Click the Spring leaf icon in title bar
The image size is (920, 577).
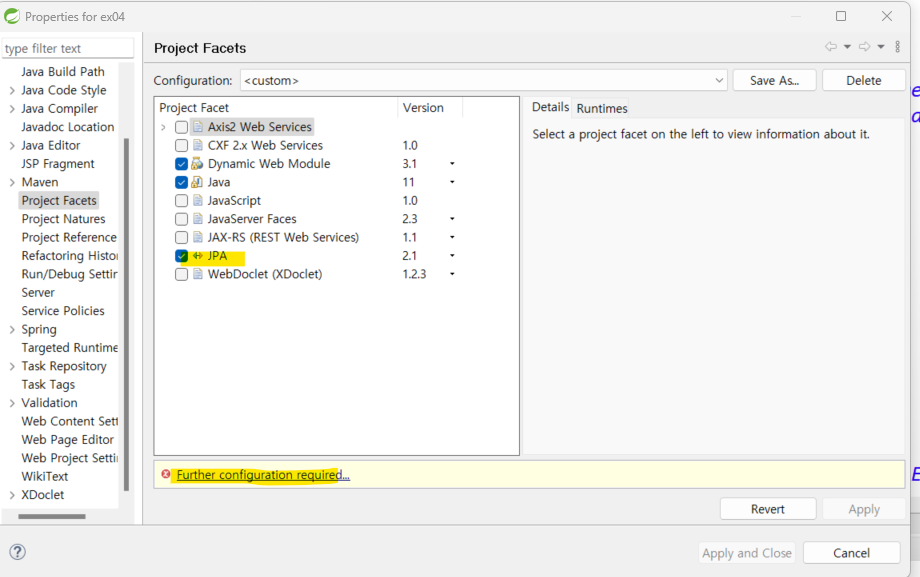[x=12, y=16]
